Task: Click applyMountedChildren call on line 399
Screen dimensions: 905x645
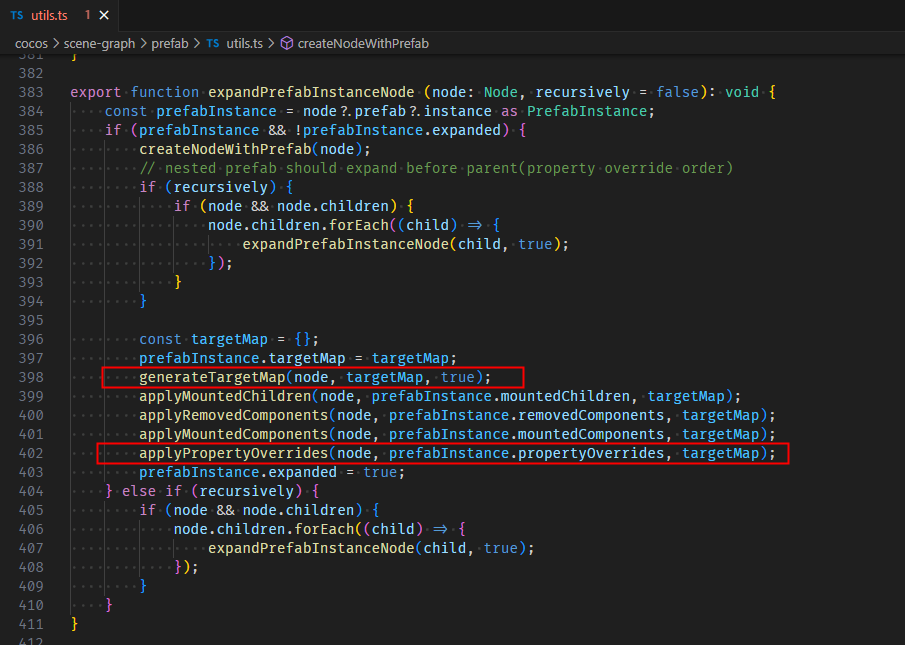Action: [225, 396]
